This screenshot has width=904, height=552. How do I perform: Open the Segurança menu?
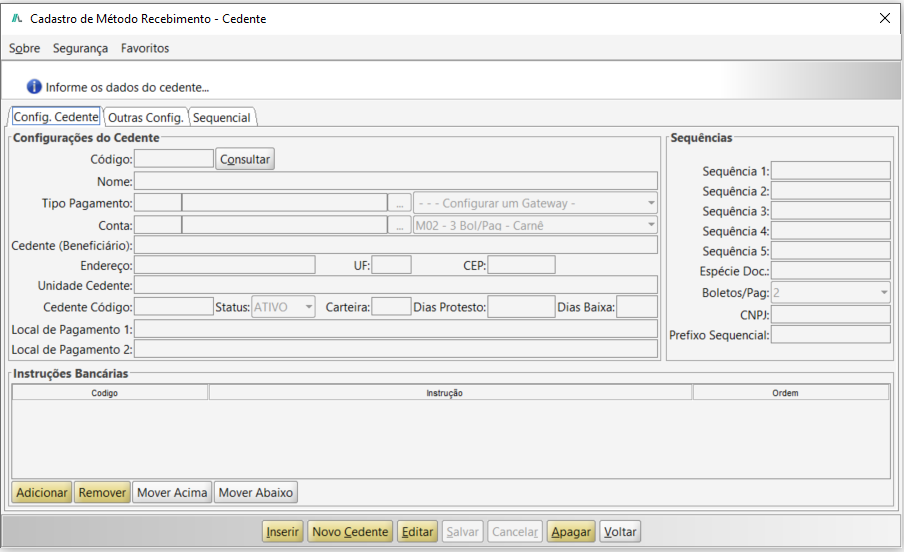point(80,48)
